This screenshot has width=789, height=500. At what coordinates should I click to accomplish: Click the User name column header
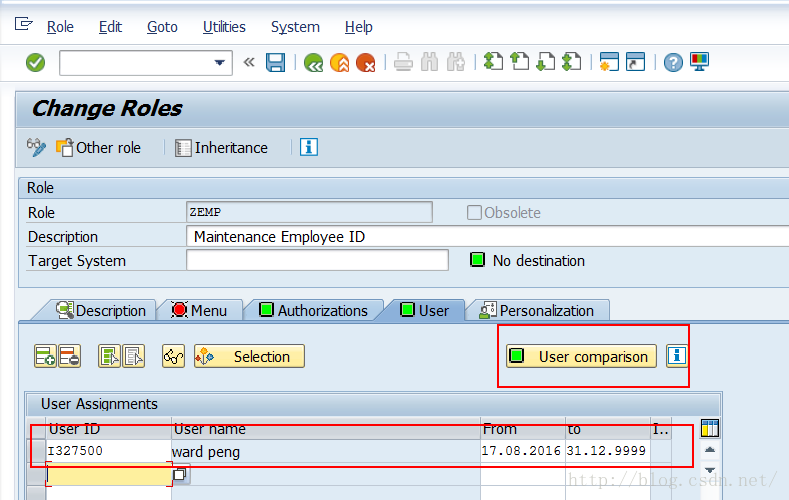click(x=326, y=429)
